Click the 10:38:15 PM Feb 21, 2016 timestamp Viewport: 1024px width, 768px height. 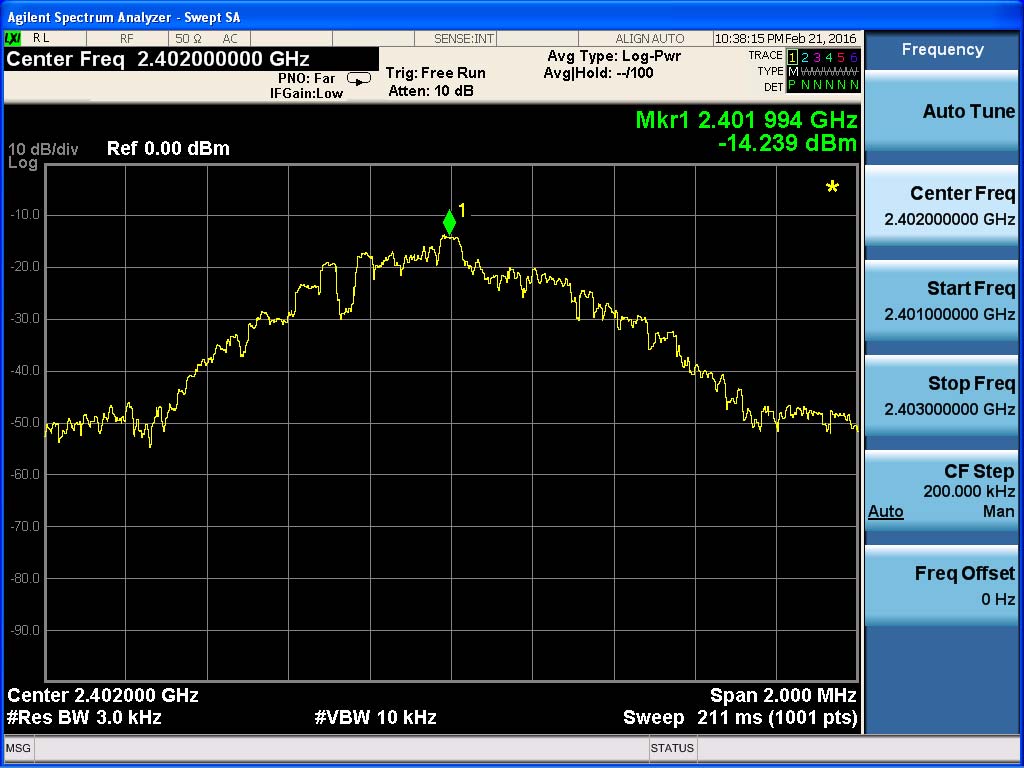786,39
